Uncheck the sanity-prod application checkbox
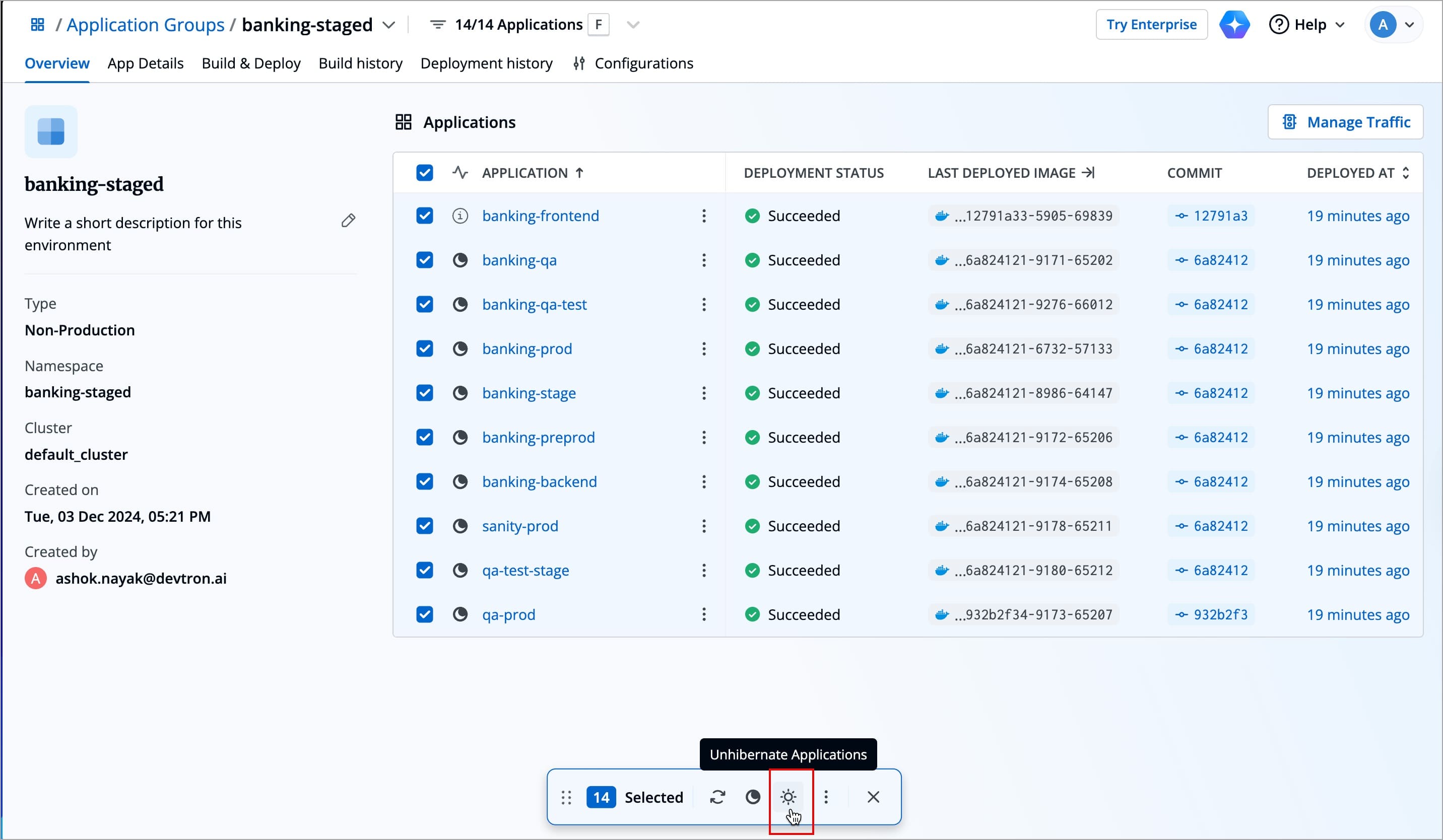 424,526
